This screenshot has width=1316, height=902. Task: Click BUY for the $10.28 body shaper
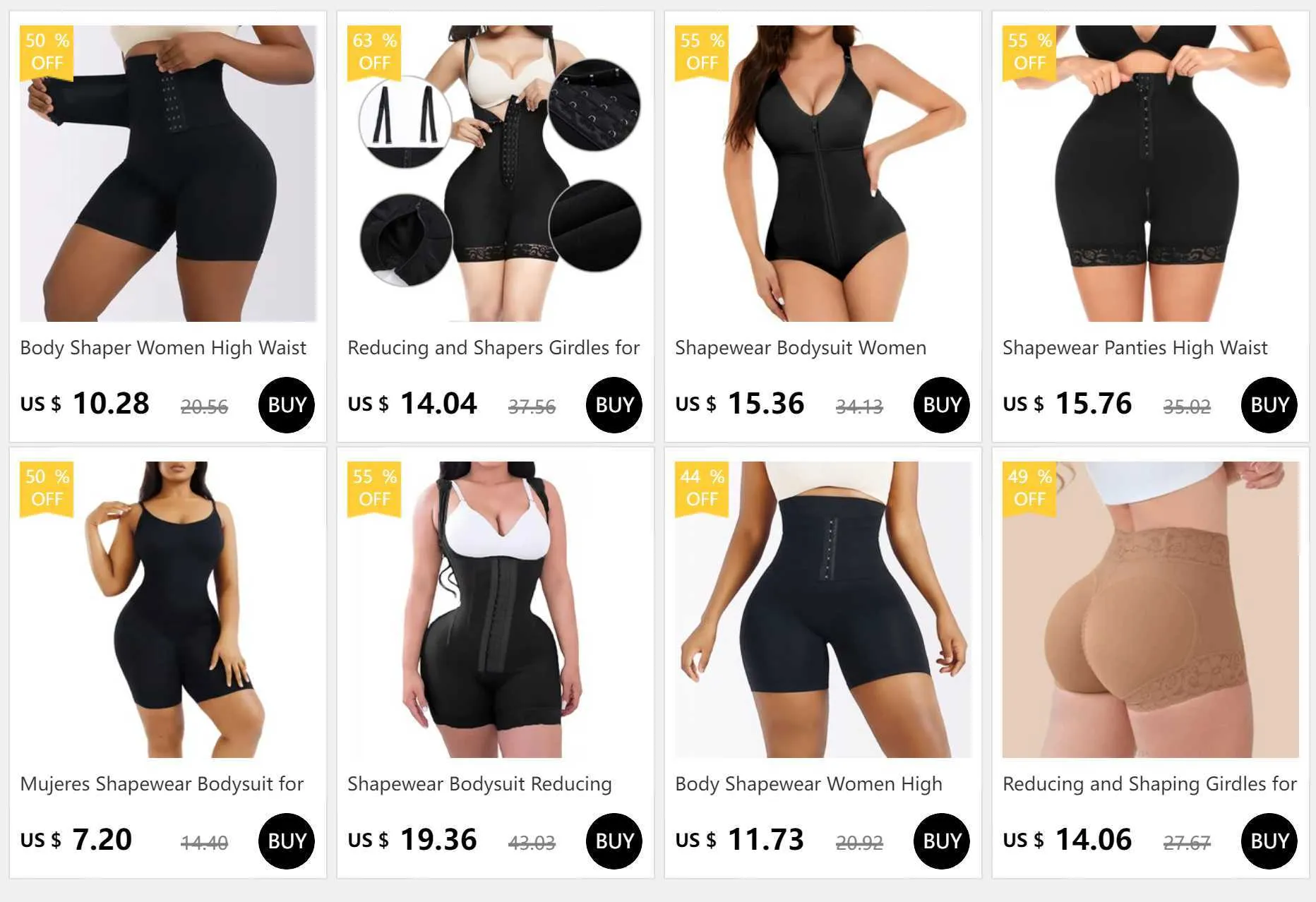pyautogui.click(x=287, y=405)
